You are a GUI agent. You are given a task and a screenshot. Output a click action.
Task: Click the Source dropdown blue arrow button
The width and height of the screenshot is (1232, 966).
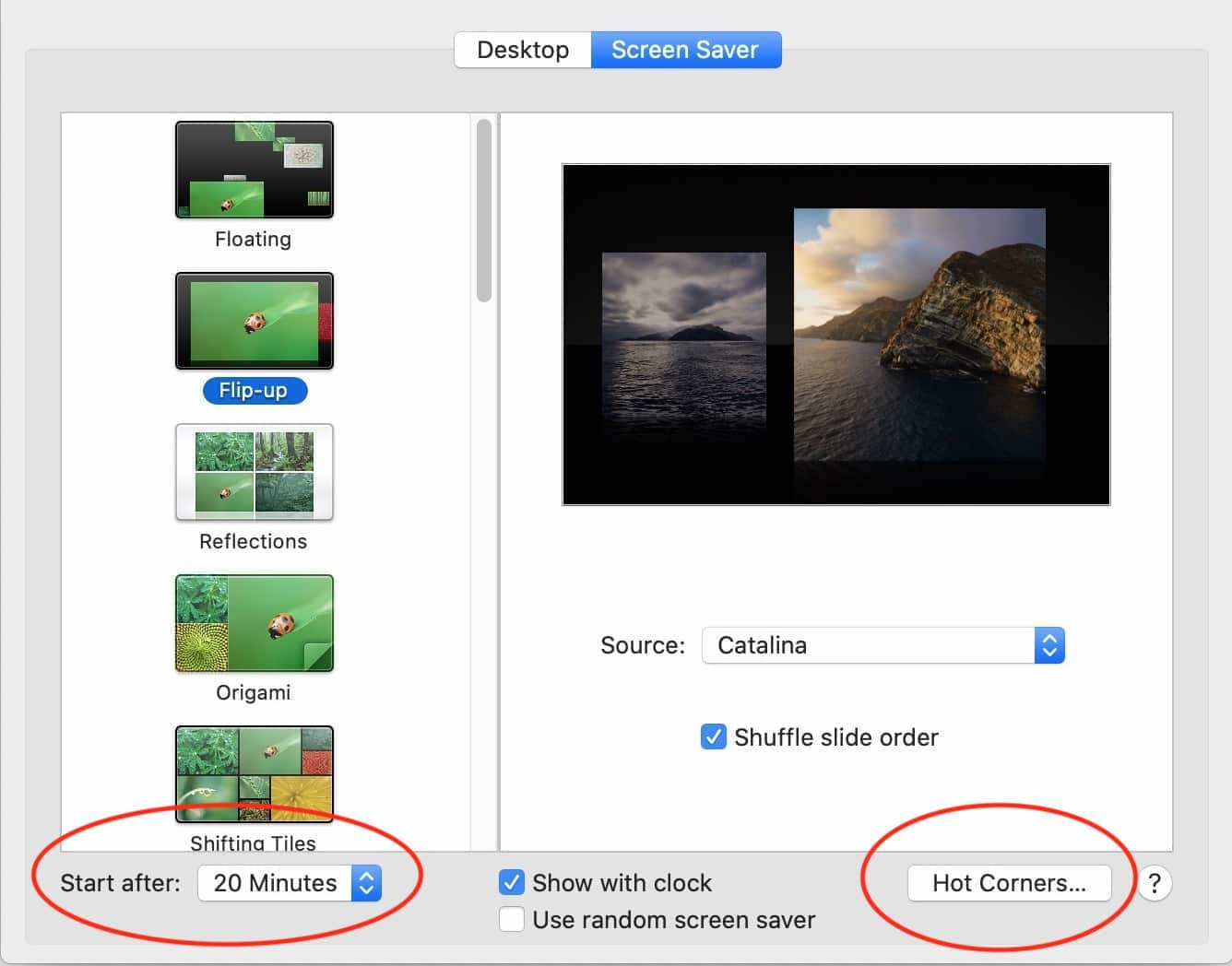point(1049,645)
